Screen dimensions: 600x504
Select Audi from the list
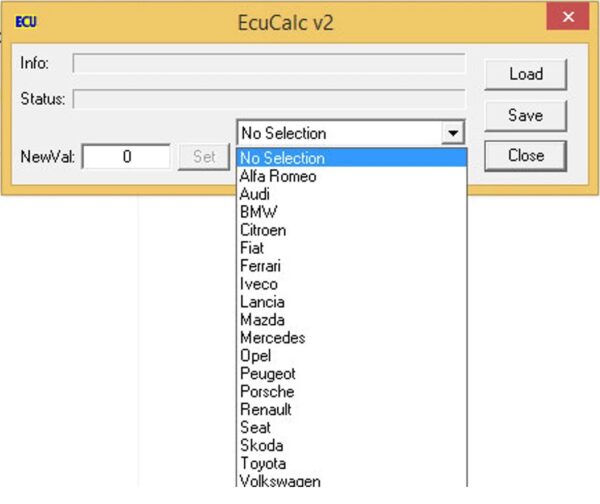tap(352, 194)
